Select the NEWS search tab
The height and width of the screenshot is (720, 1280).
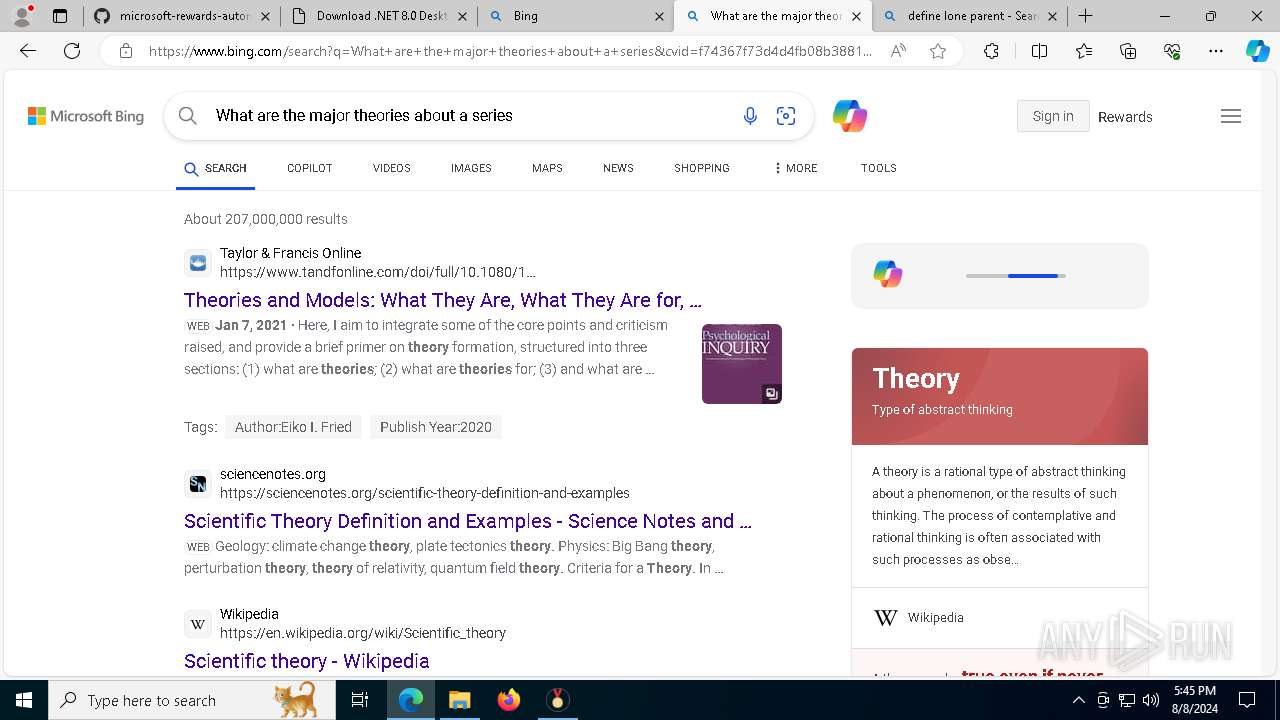coord(618,168)
